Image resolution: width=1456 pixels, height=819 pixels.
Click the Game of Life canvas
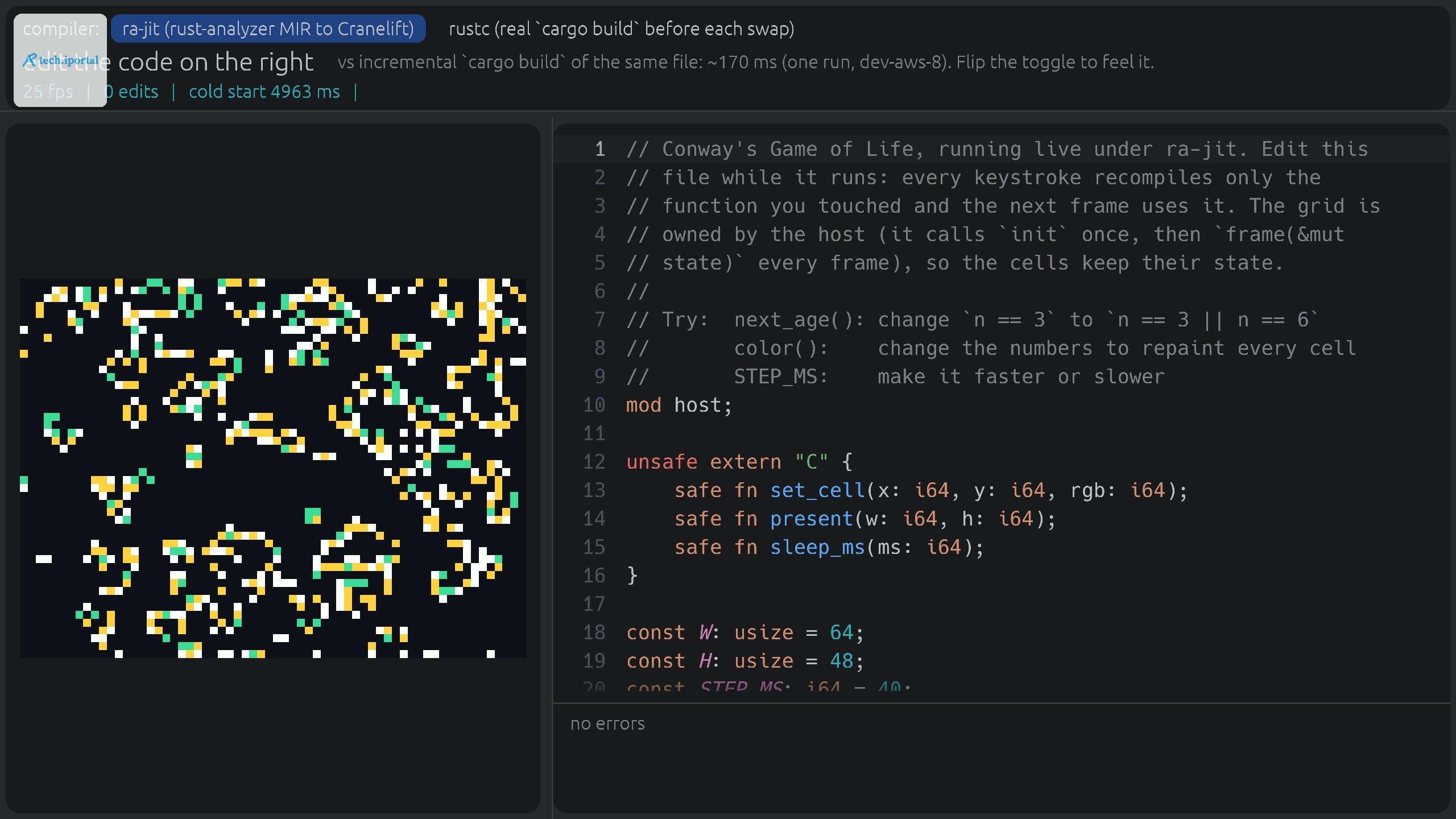(x=273, y=468)
